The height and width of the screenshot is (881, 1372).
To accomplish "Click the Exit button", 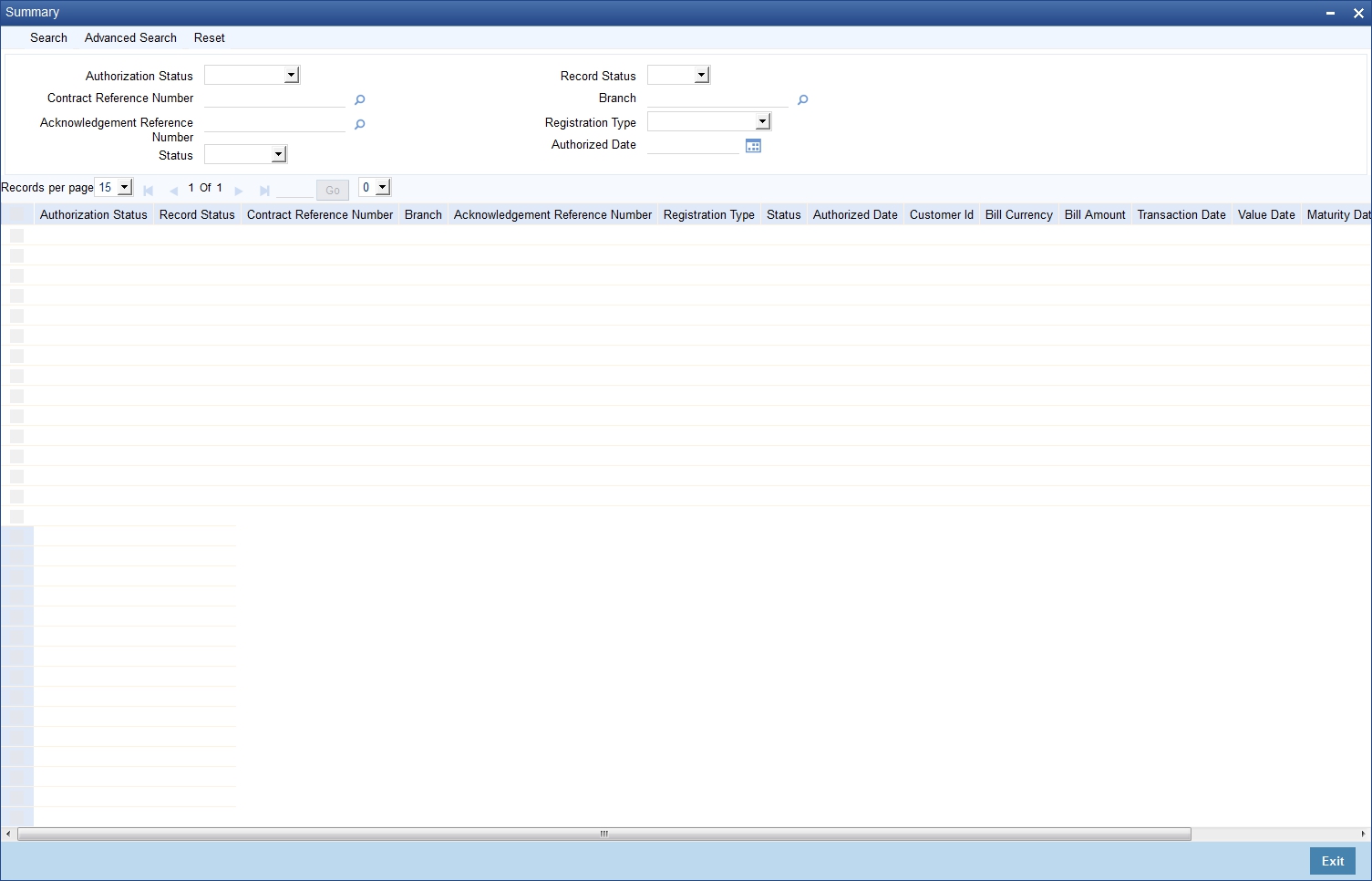I will 1333,861.
